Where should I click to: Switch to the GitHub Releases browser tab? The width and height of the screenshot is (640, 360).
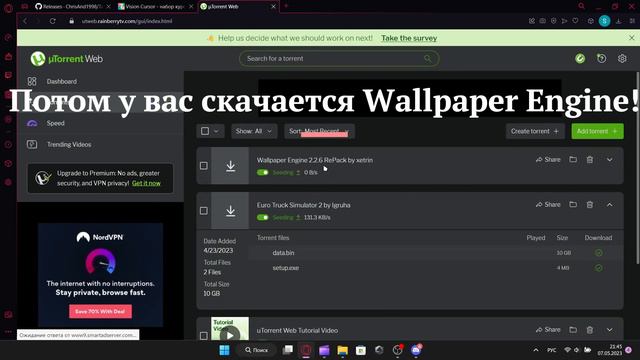[72, 7]
